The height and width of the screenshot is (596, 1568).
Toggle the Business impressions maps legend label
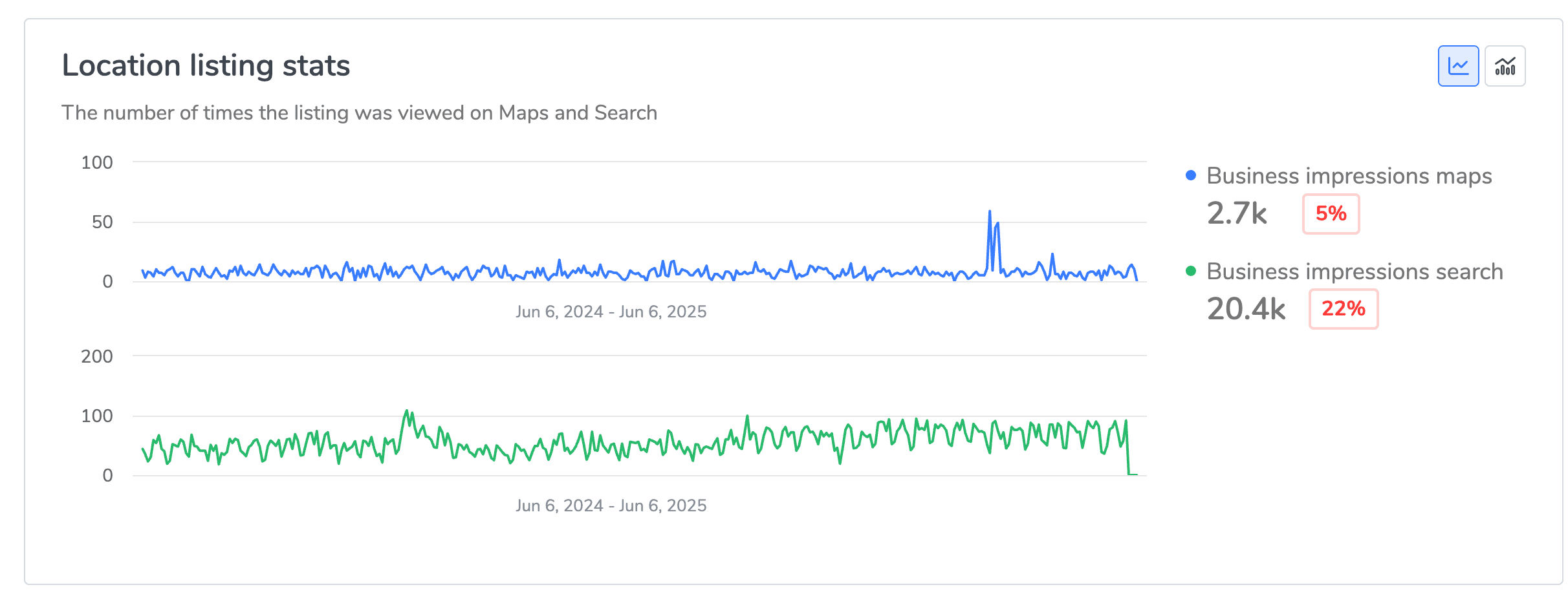(1349, 176)
